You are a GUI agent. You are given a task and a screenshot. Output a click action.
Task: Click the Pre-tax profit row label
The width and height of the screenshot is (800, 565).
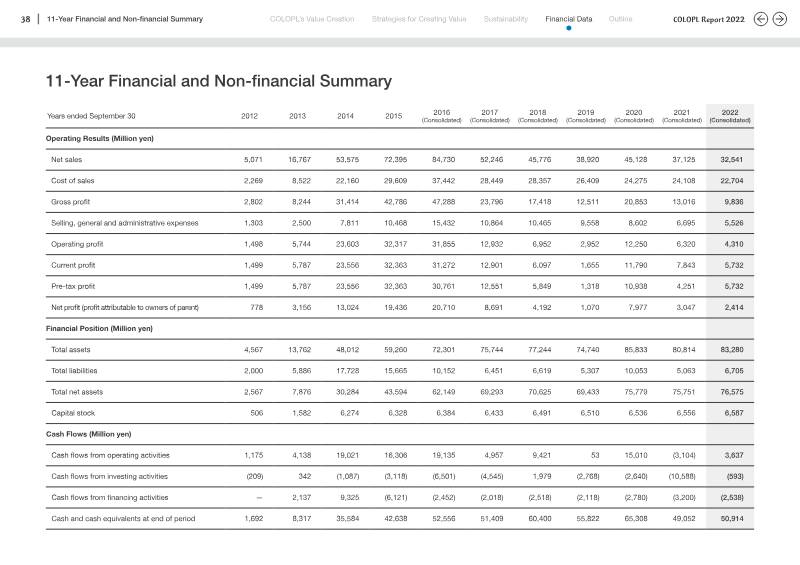tap(73, 286)
